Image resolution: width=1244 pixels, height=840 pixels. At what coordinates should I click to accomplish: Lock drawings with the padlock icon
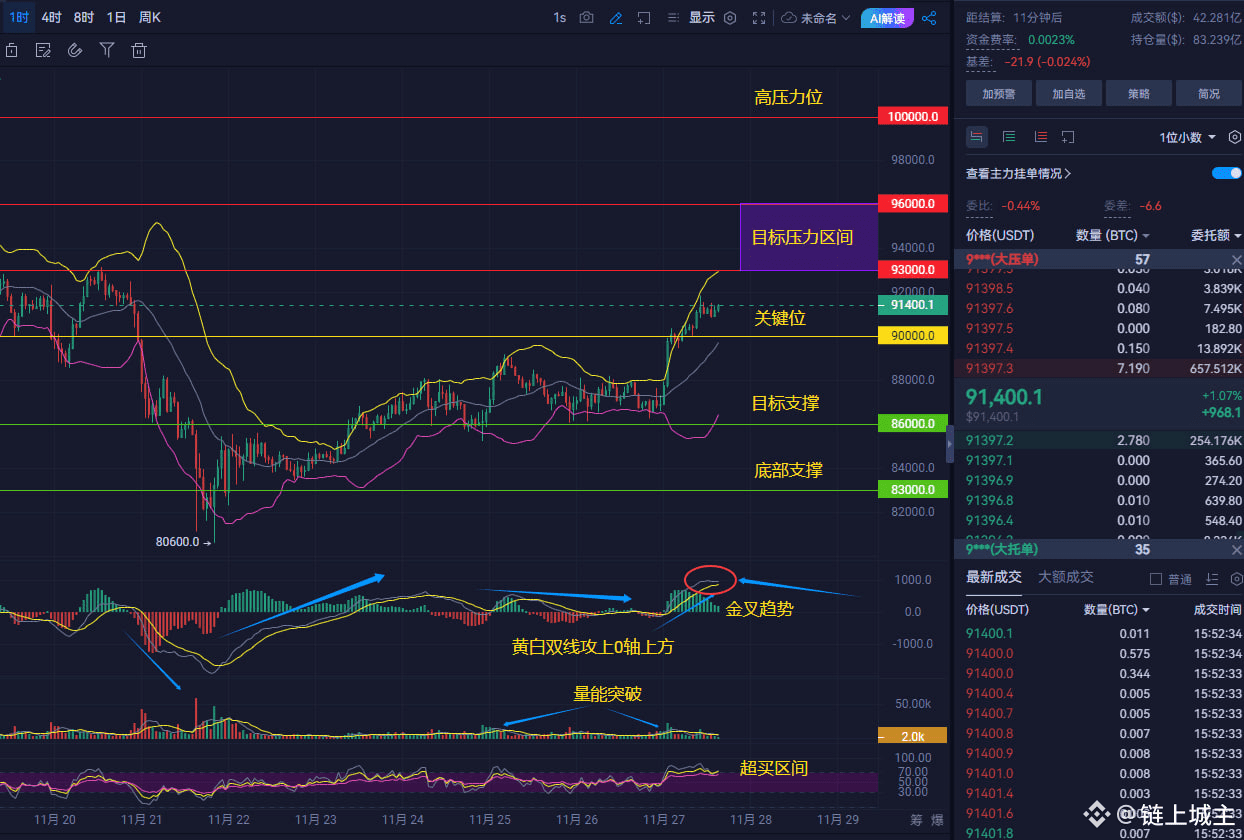pos(11,50)
